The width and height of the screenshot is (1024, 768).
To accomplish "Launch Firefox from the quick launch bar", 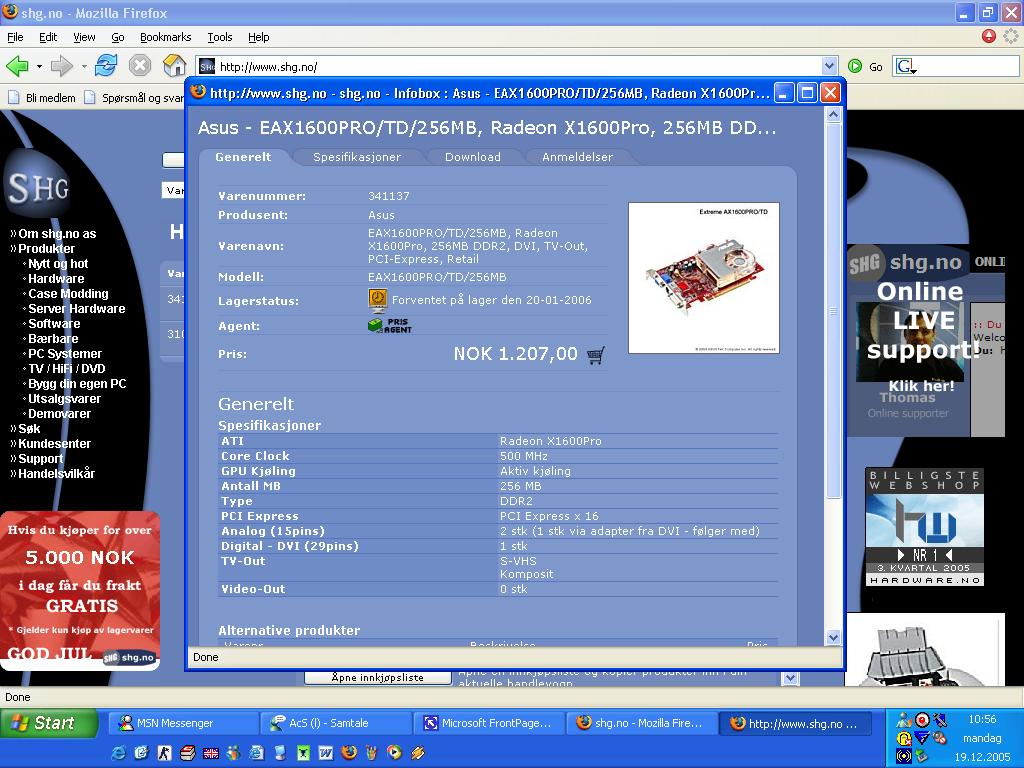I will pyautogui.click(x=349, y=752).
